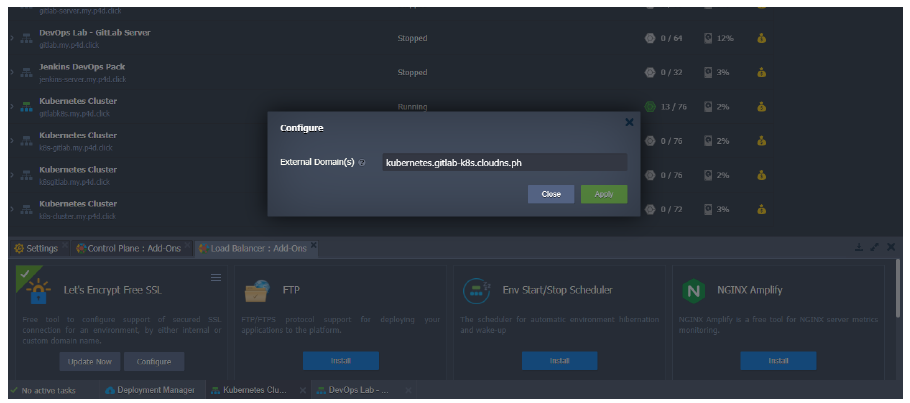This screenshot has height=403, width=910.
Task: Click the 13 / 76 cloudlets value
Action: (674, 107)
